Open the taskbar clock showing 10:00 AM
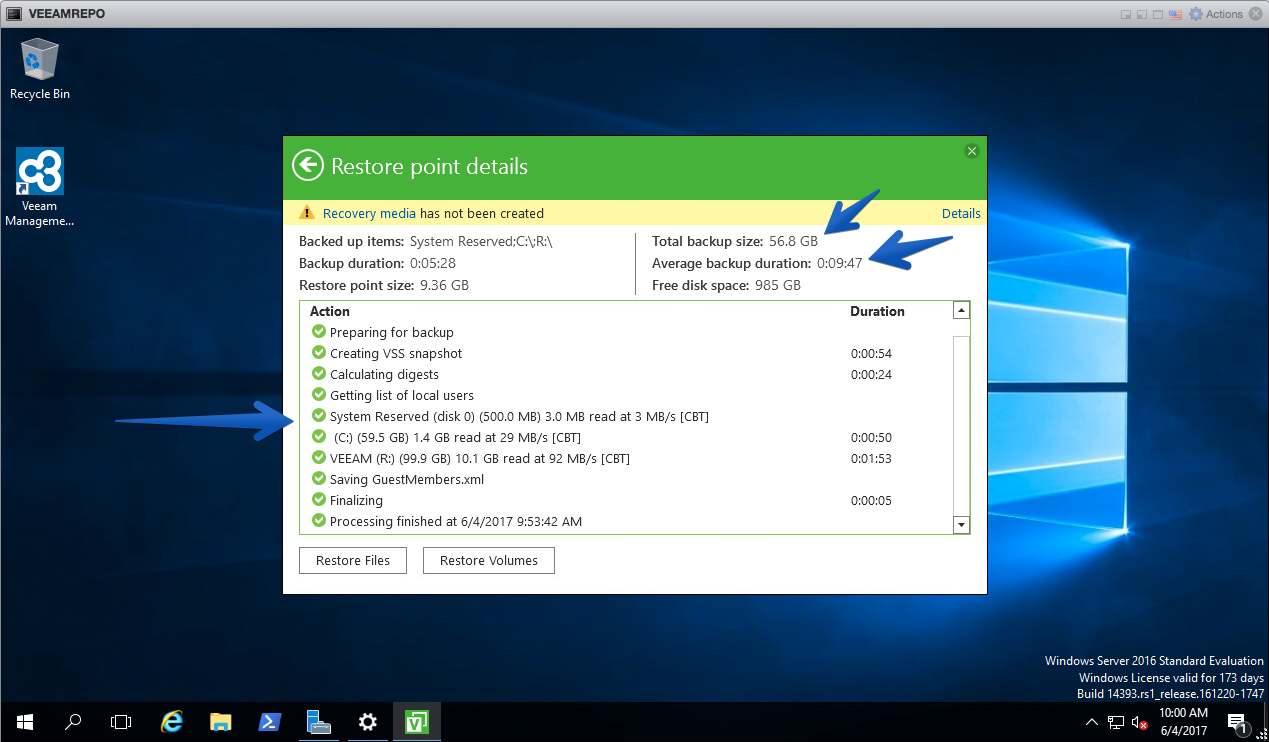Image resolution: width=1269 pixels, height=742 pixels. tap(1184, 722)
